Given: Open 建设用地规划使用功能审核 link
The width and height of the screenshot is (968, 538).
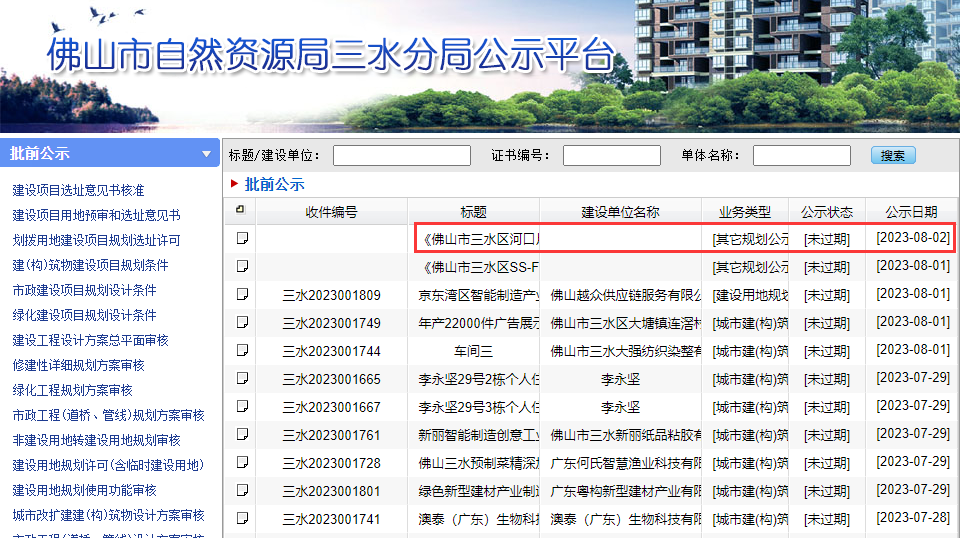Looking at the screenshot, I should tap(85, 490).
